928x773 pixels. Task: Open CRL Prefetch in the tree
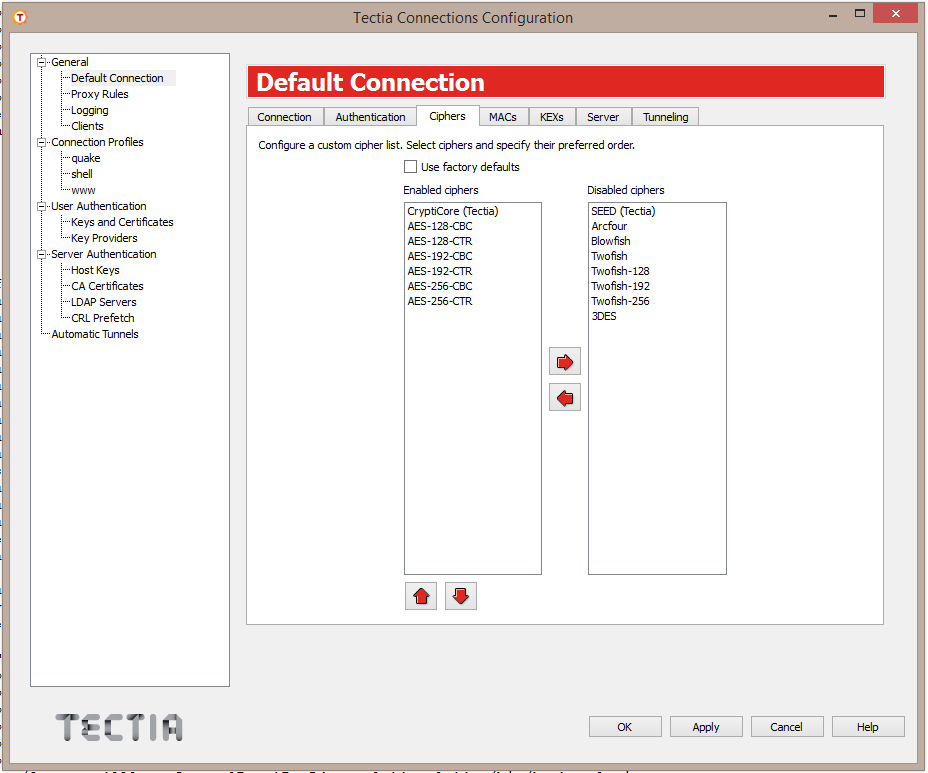(102, 318)
